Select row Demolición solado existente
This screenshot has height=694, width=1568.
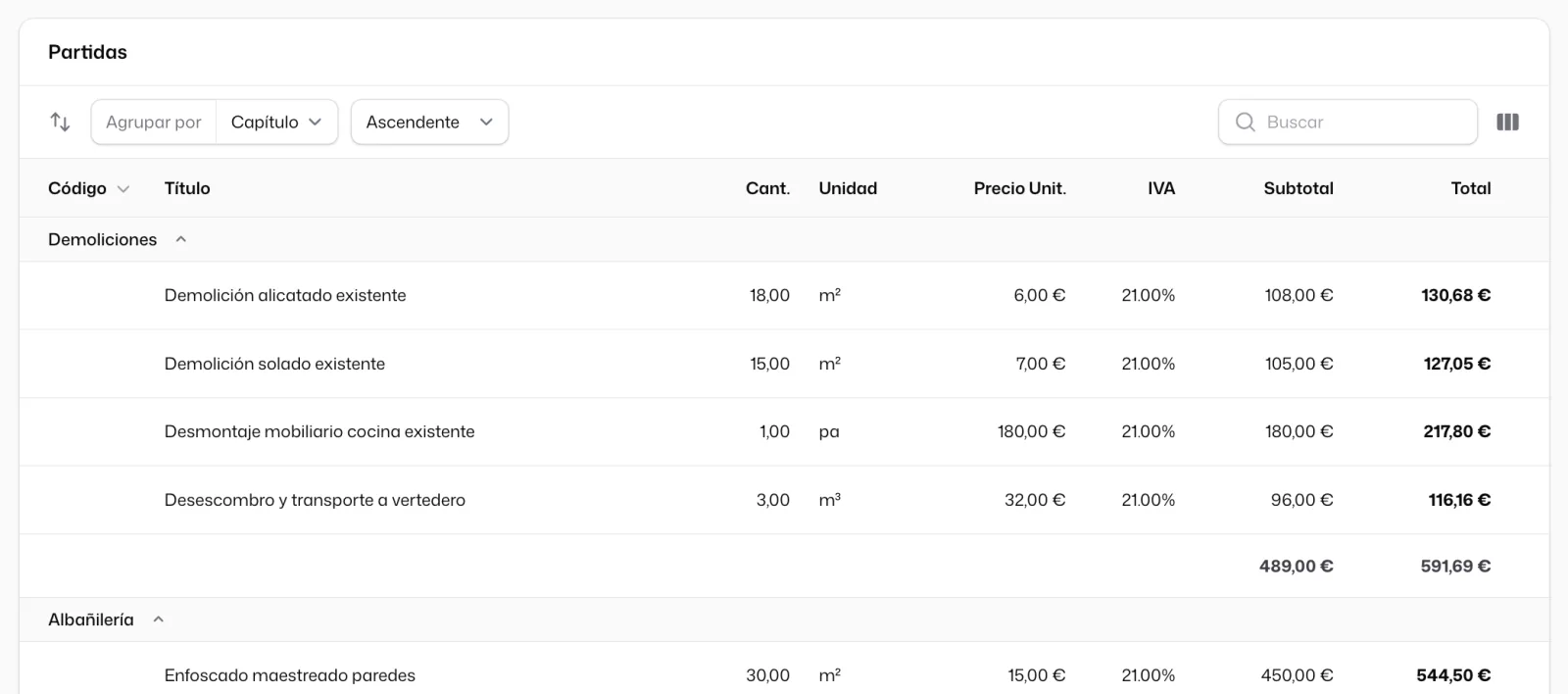click(x=784, y=364)
